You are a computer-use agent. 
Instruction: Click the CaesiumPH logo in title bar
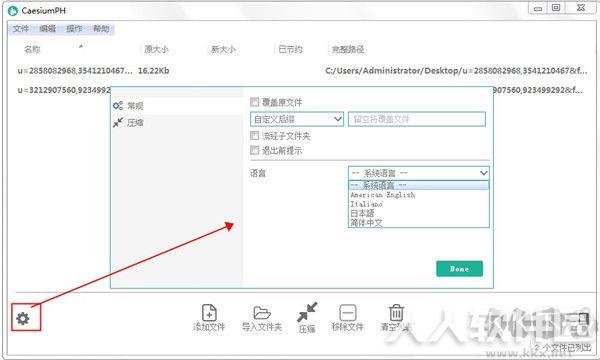pos(13,10)
